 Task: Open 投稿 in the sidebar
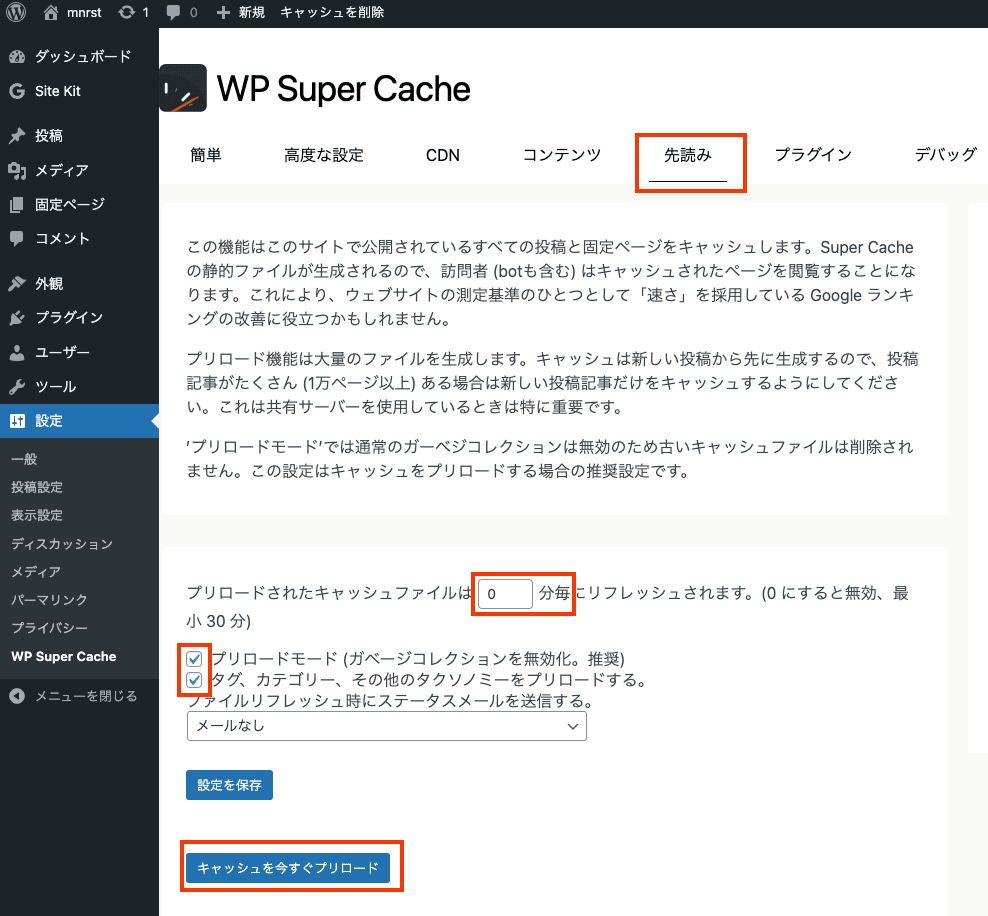[49, 135]
